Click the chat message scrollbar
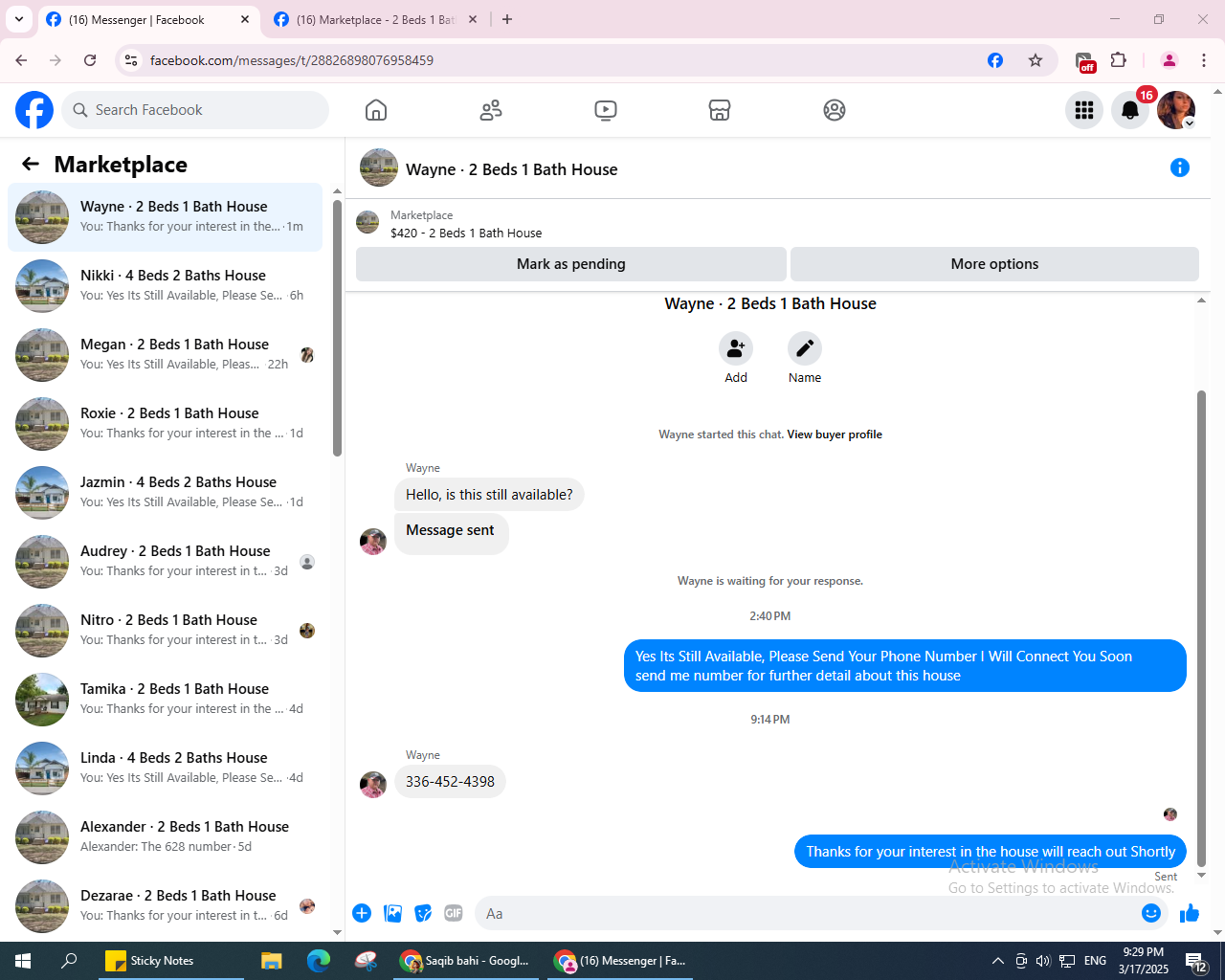The height and width of the screenshot is (980, 1225). [x=1202, y=628]
